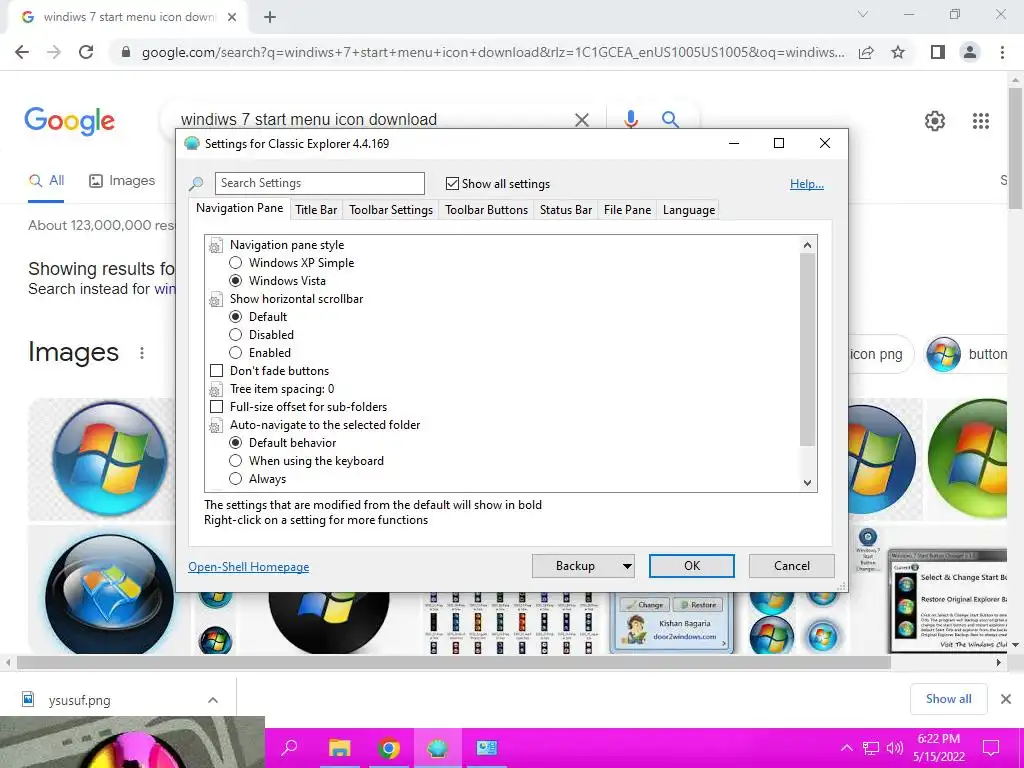Screen dimensions: 1024x768
Task: Click the Classic Shell taskbar icon
Action: click(x=438, y=748)
